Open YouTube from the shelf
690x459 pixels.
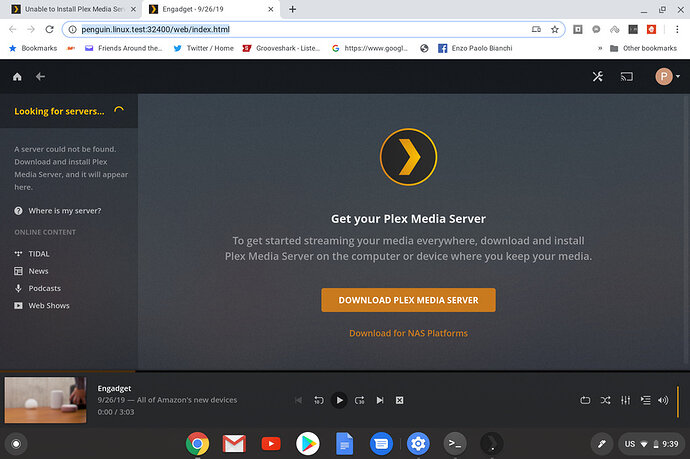[271, 444]
